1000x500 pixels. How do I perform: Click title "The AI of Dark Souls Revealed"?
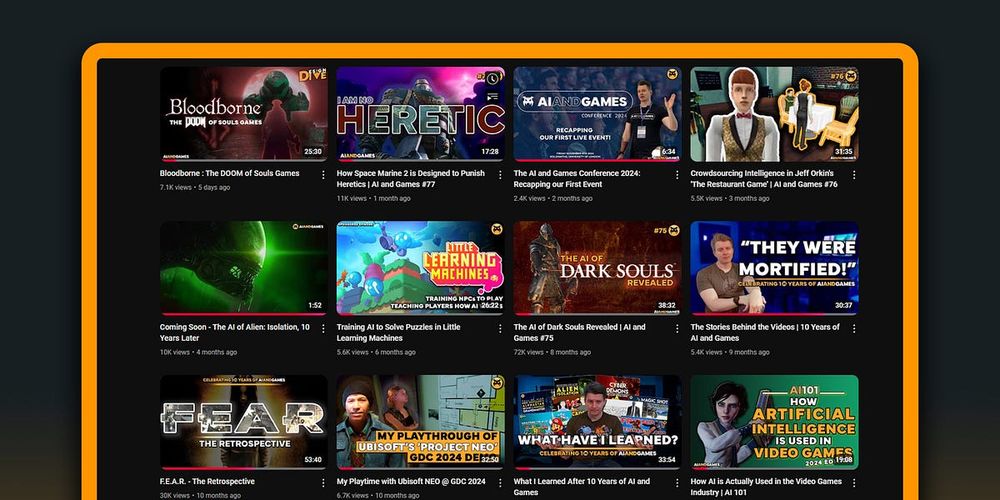pyautogui.click(x=579, y=332)
